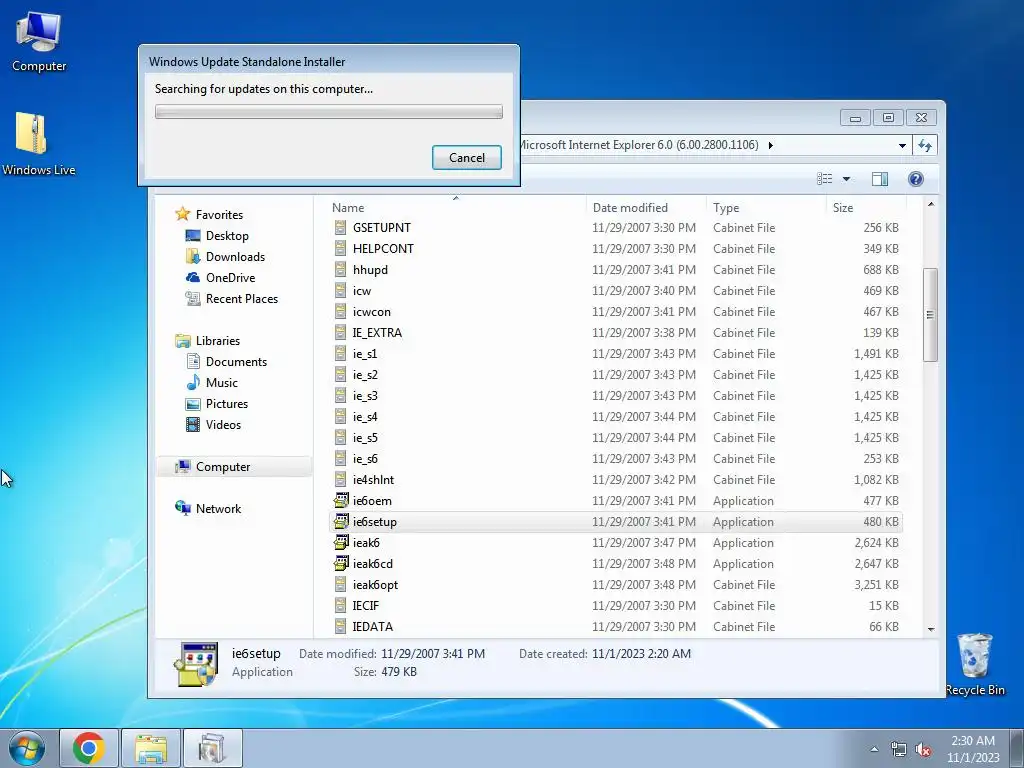
Task: Open the taskbar clock showing 2:30 AM
Action: 973,748
